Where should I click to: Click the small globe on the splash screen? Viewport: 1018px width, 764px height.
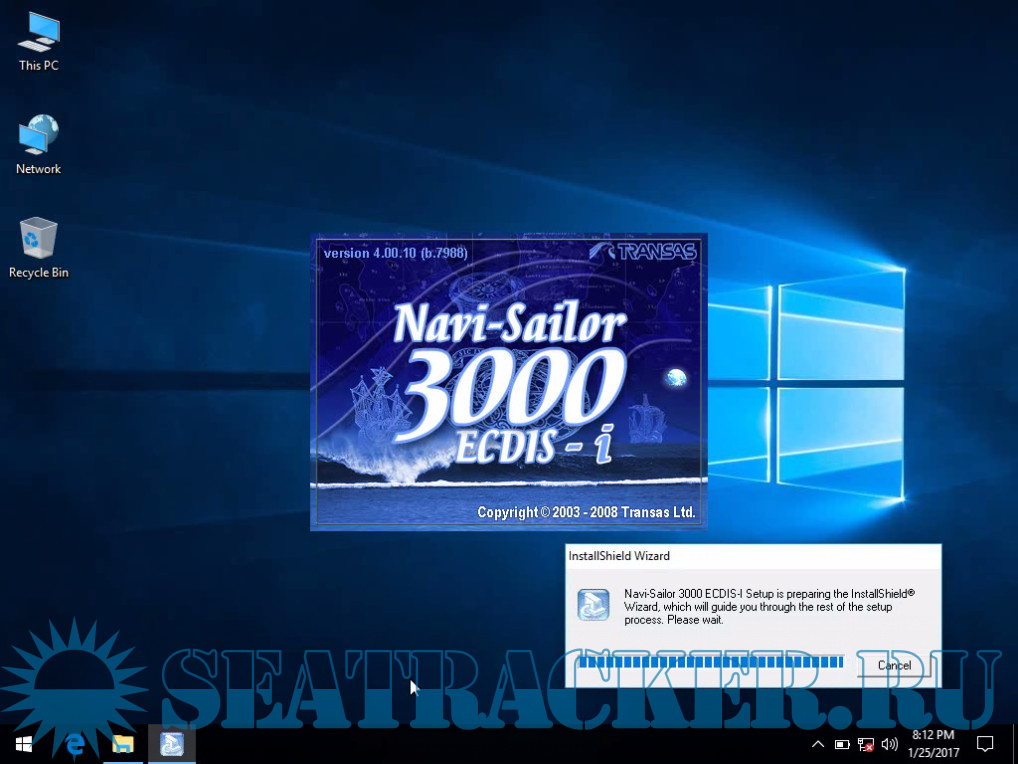coord(675,378)
